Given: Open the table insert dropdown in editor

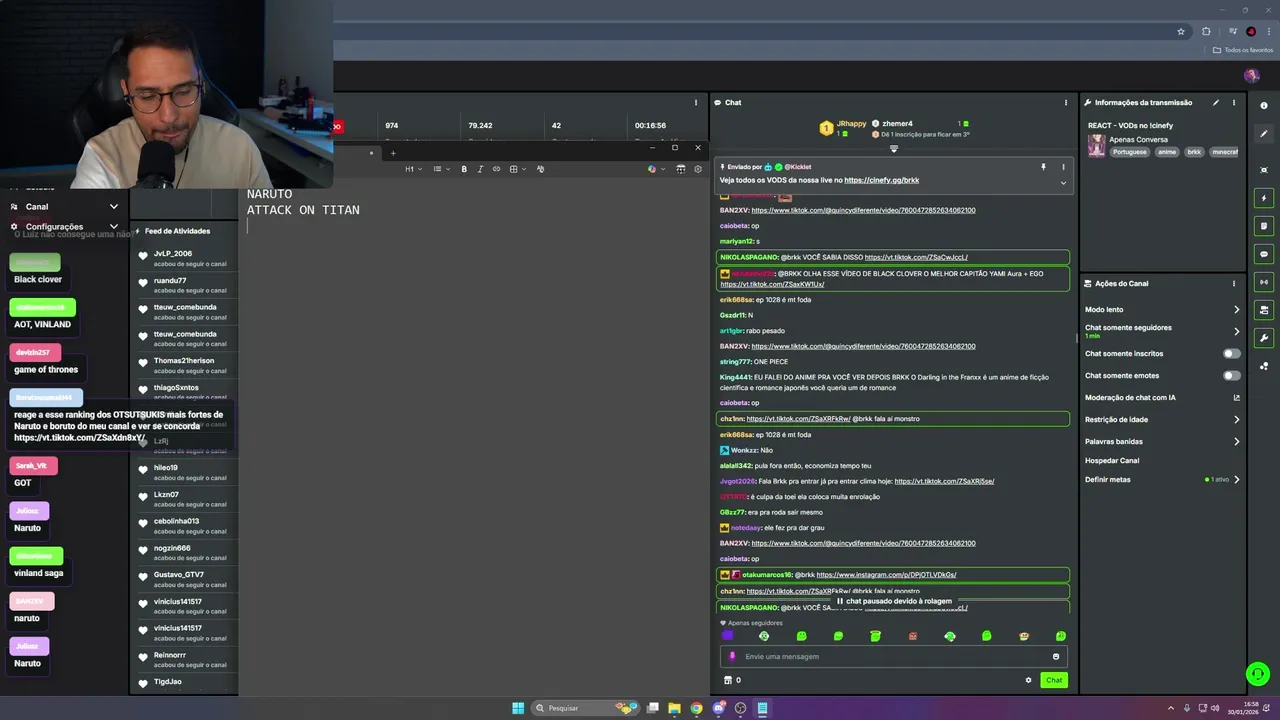Looking at the screenshot, I should tap(517, 169).
